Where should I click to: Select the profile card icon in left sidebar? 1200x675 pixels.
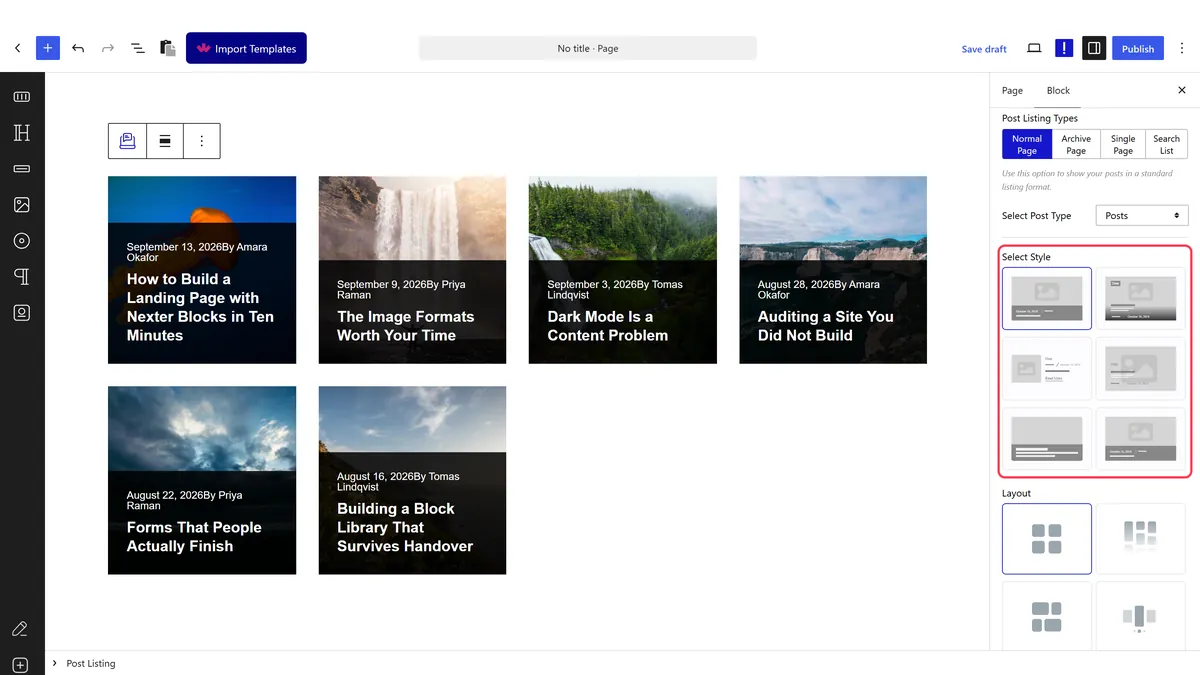(22, 313)
